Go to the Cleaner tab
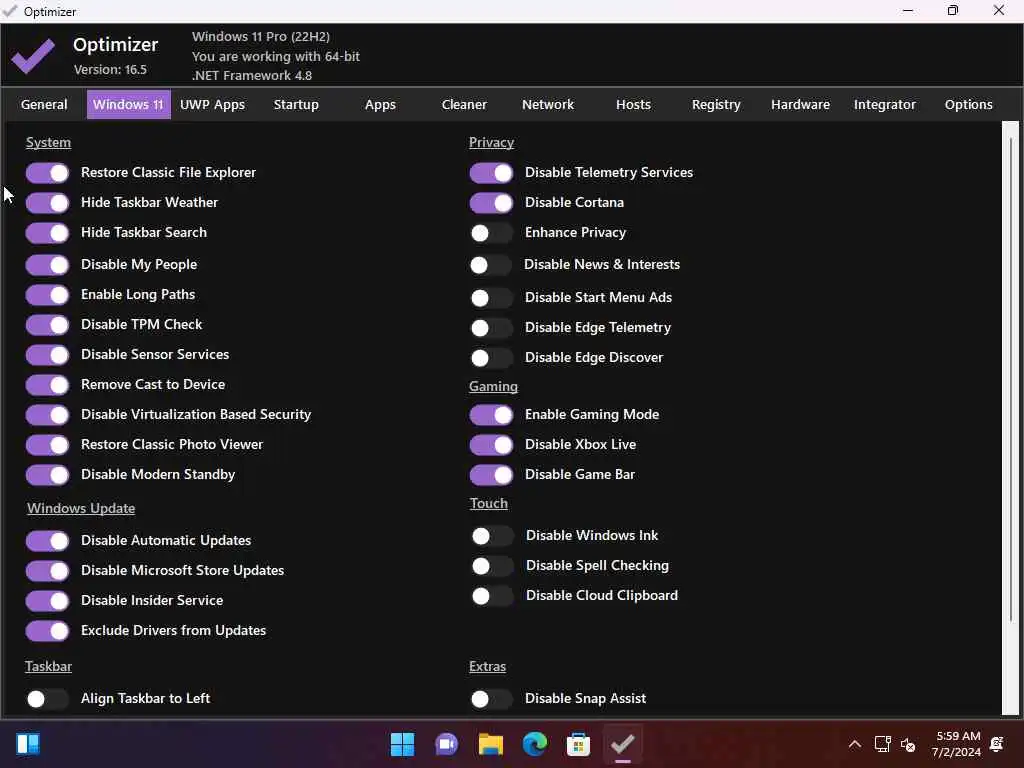Image resolution: width=1024 pixels, height=768 pixels. coord(464,104)
